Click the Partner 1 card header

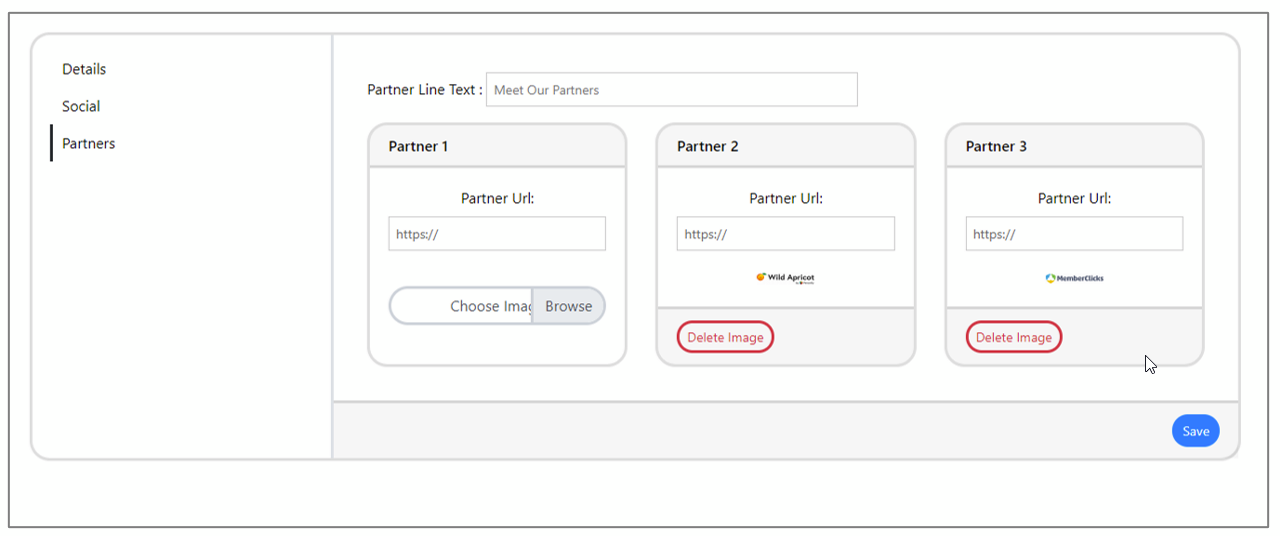coord(497,146)
